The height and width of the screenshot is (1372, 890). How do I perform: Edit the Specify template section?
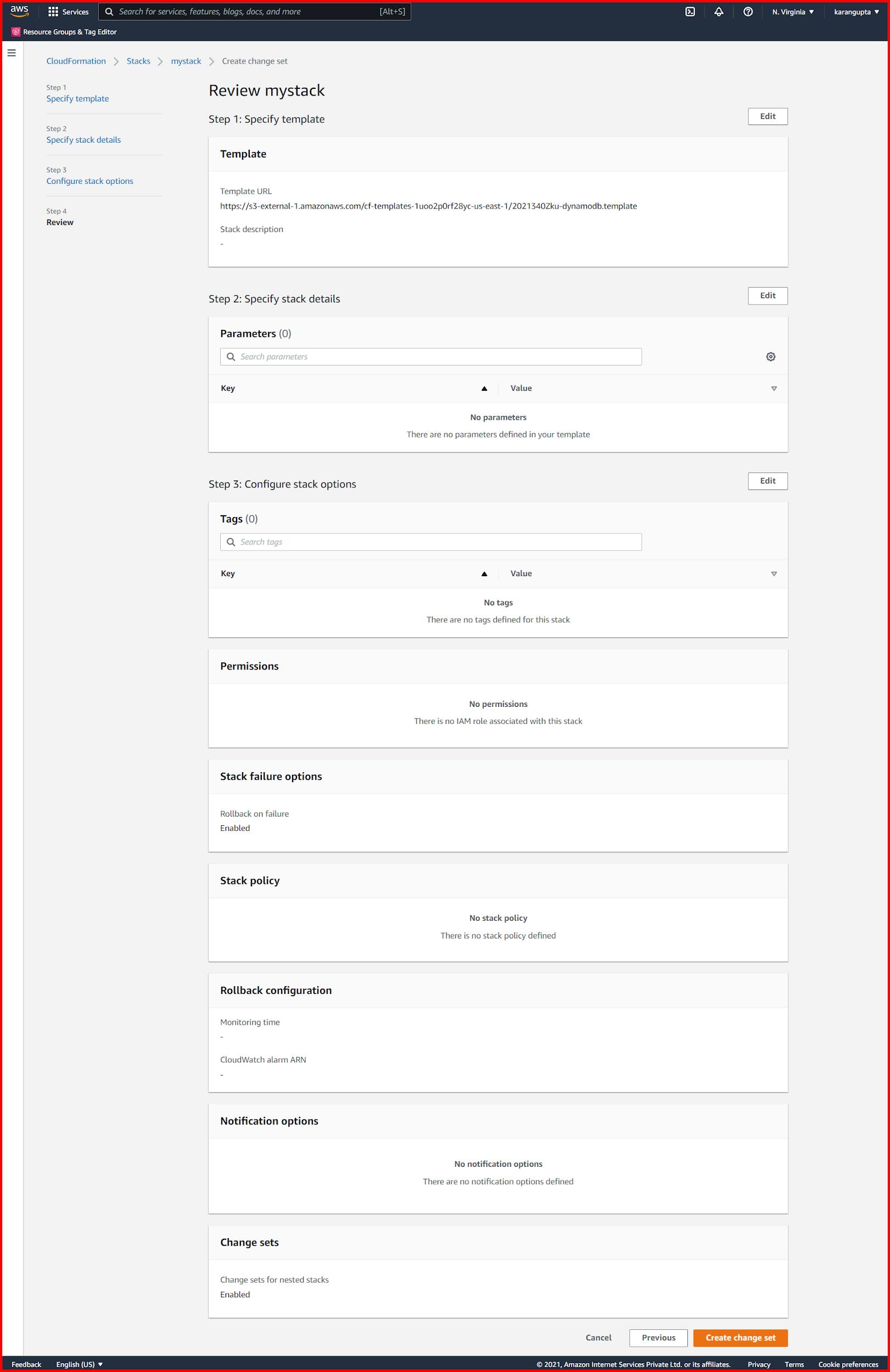(767, 116)
